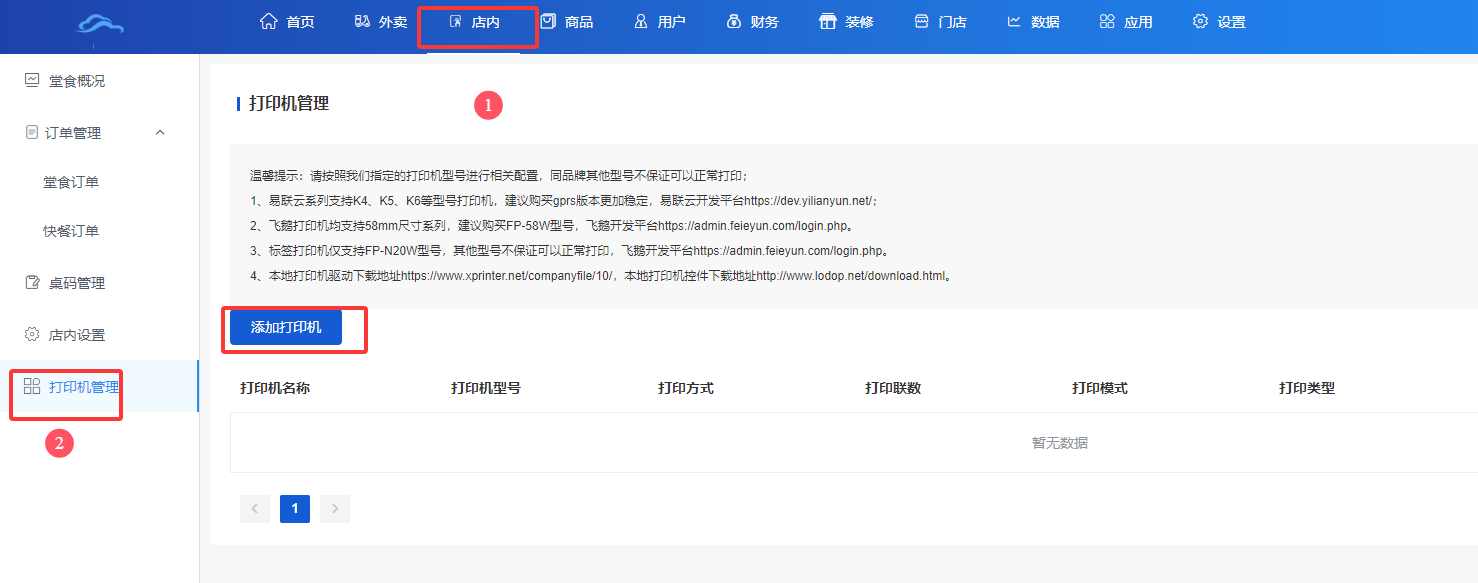The width and height of the screenshot is (1478, 583).
Task: Click the storefront icon beside 门店
Action: (x=921, y=21)
